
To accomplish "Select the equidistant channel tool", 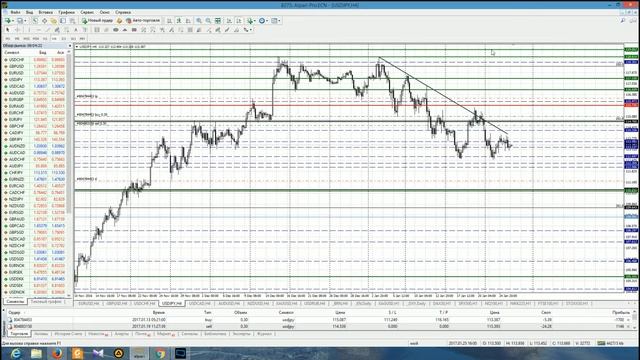I will (57, 30).
